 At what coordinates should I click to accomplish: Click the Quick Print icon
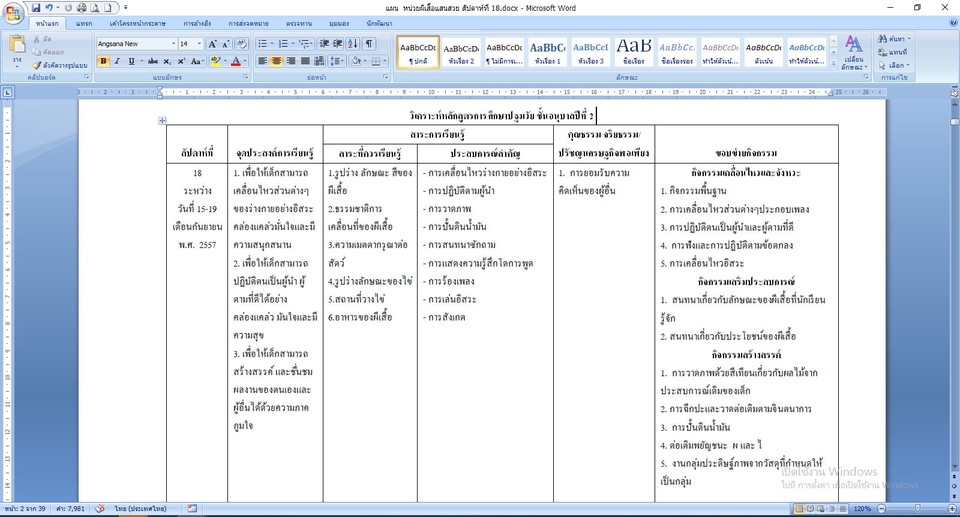(81, 8)
